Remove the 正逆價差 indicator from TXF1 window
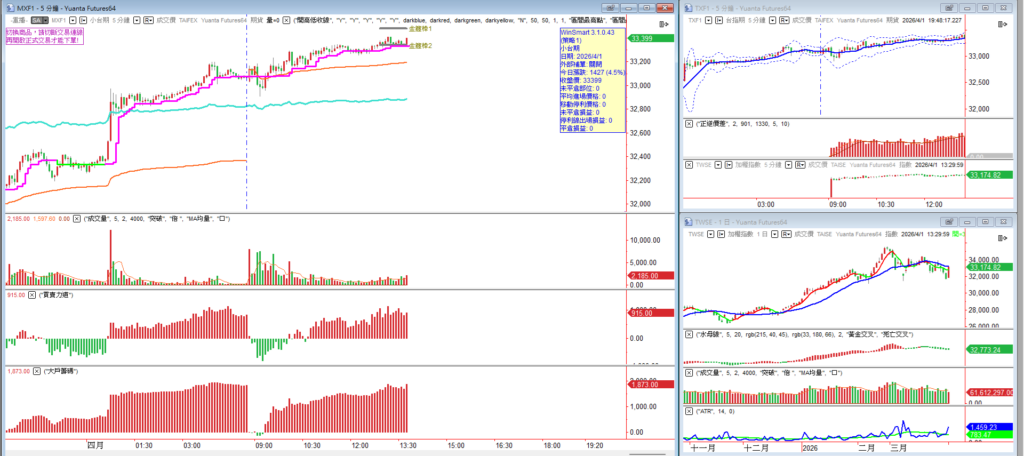This screenshot has width=1024, height=456. coord(688,123)
